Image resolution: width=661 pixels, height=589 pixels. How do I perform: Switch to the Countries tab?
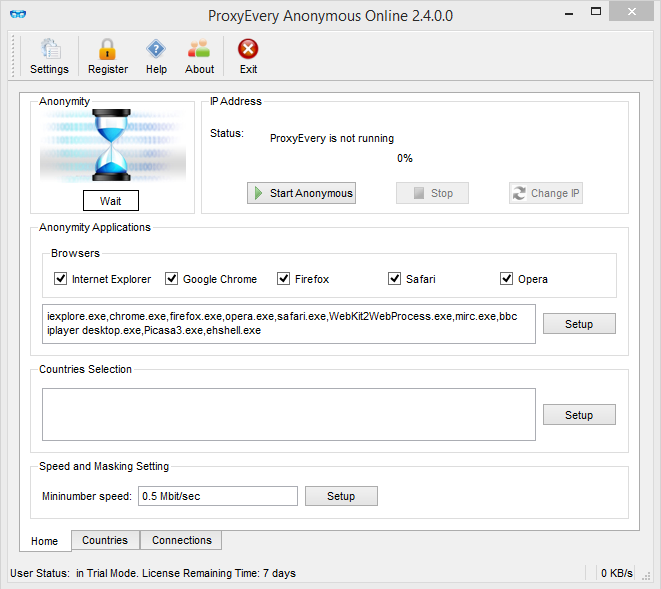click(105, 540)
